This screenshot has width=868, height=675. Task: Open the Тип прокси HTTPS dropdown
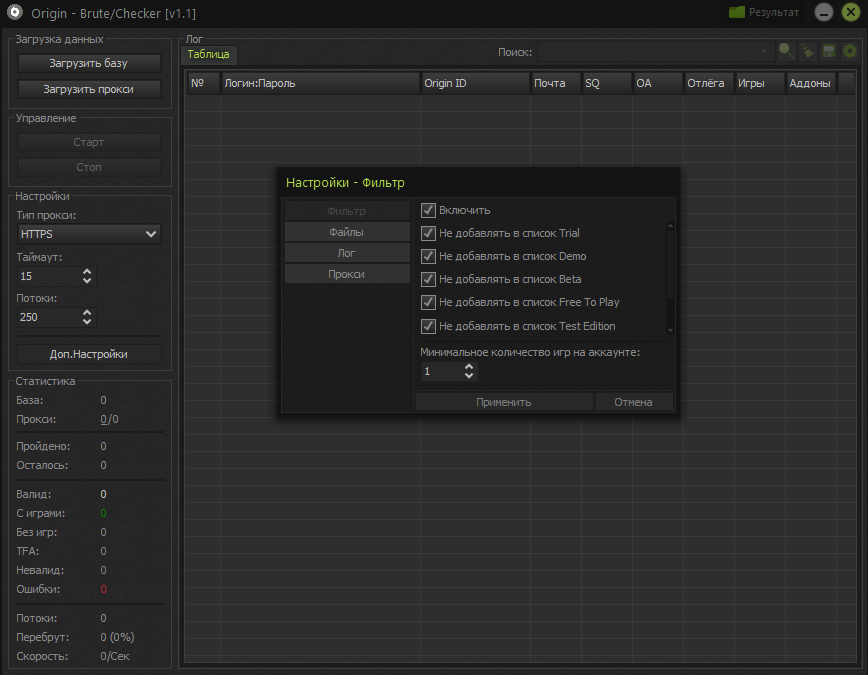coord(89,234)
